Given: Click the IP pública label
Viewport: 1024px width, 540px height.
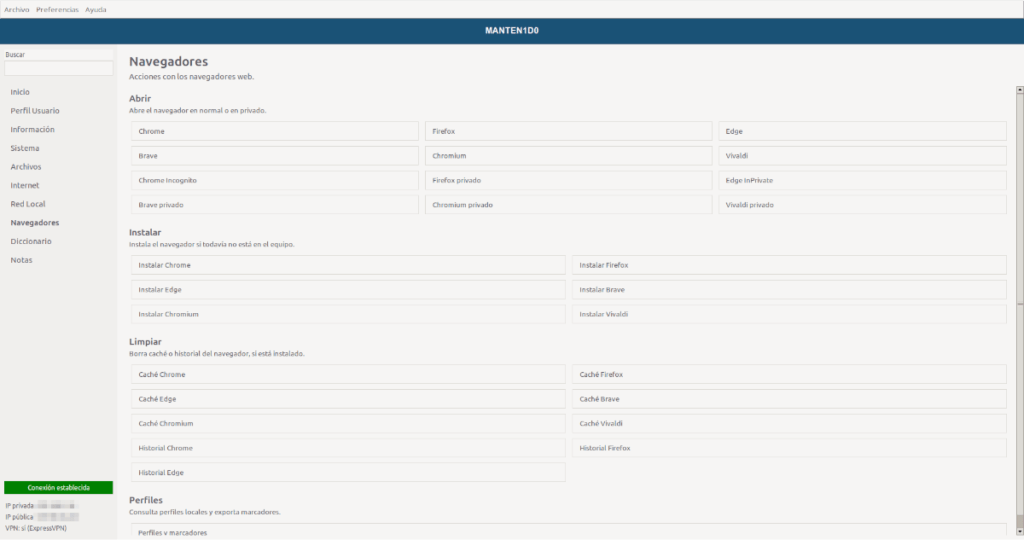Looking at the screenshot, I should click(x=20, y=517).
